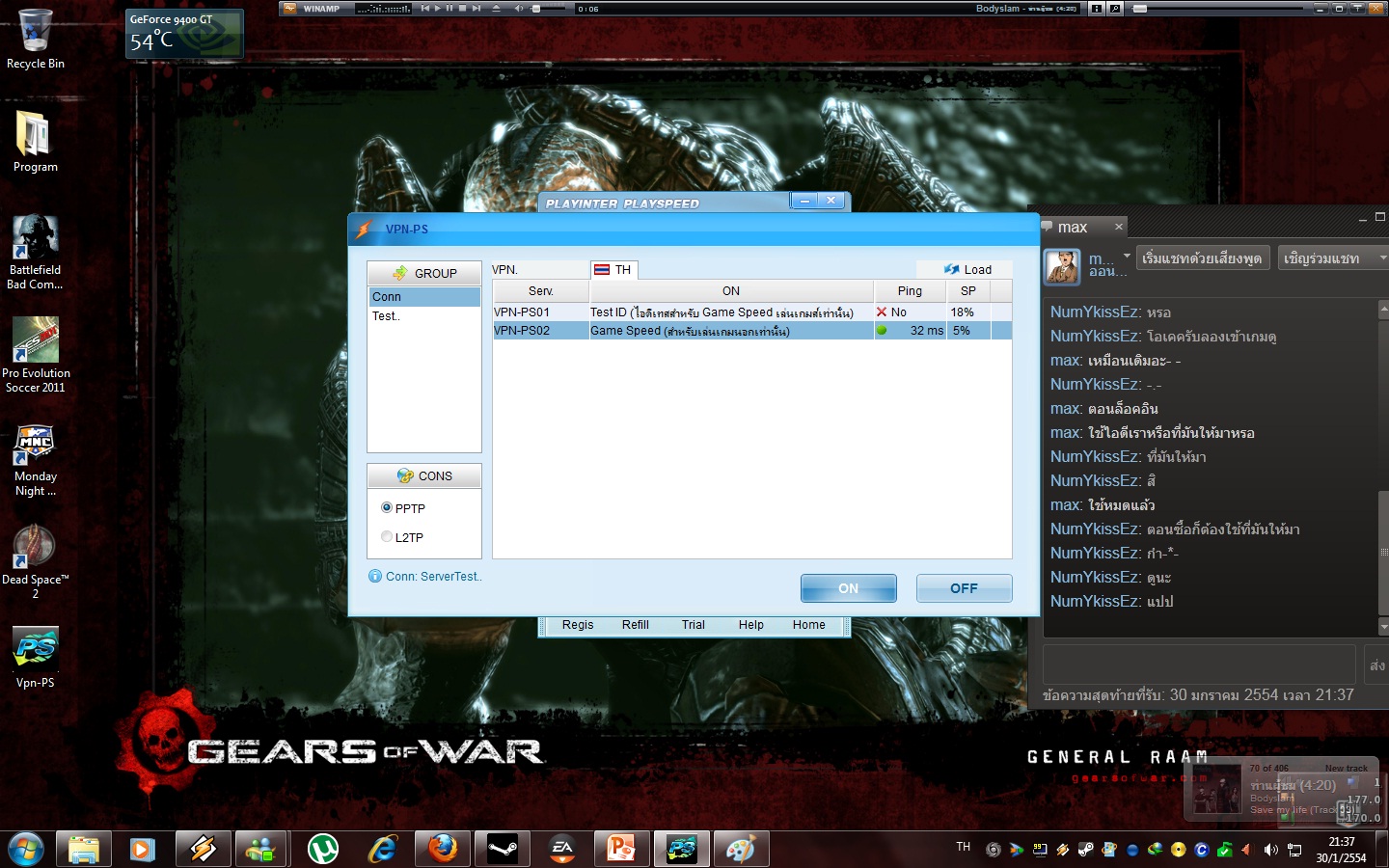Switch to Winamp on the taskbar
This screenshot has height=868, width=1389.
tap(203, 849)
